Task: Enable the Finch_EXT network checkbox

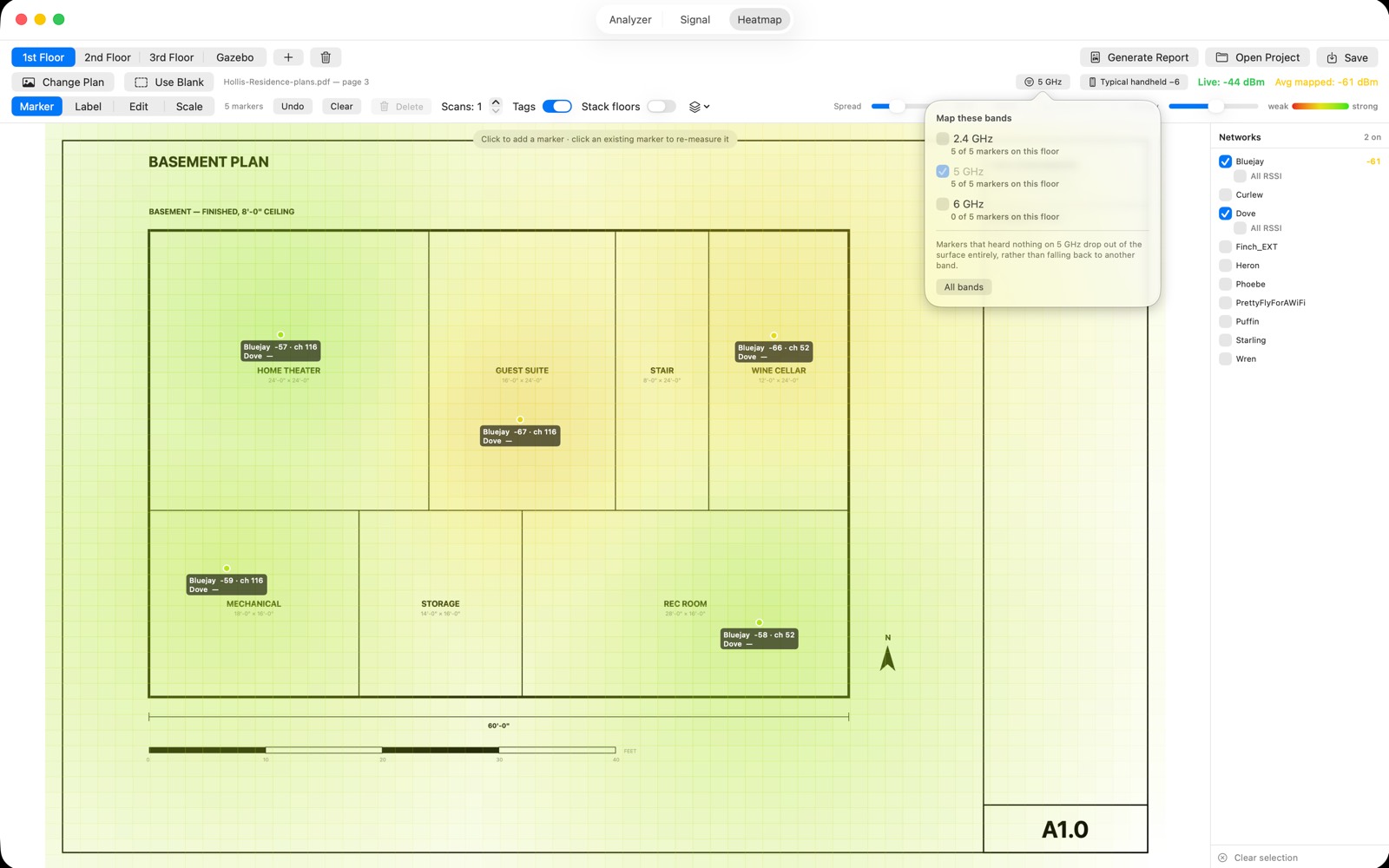Action: [1225, 247]
